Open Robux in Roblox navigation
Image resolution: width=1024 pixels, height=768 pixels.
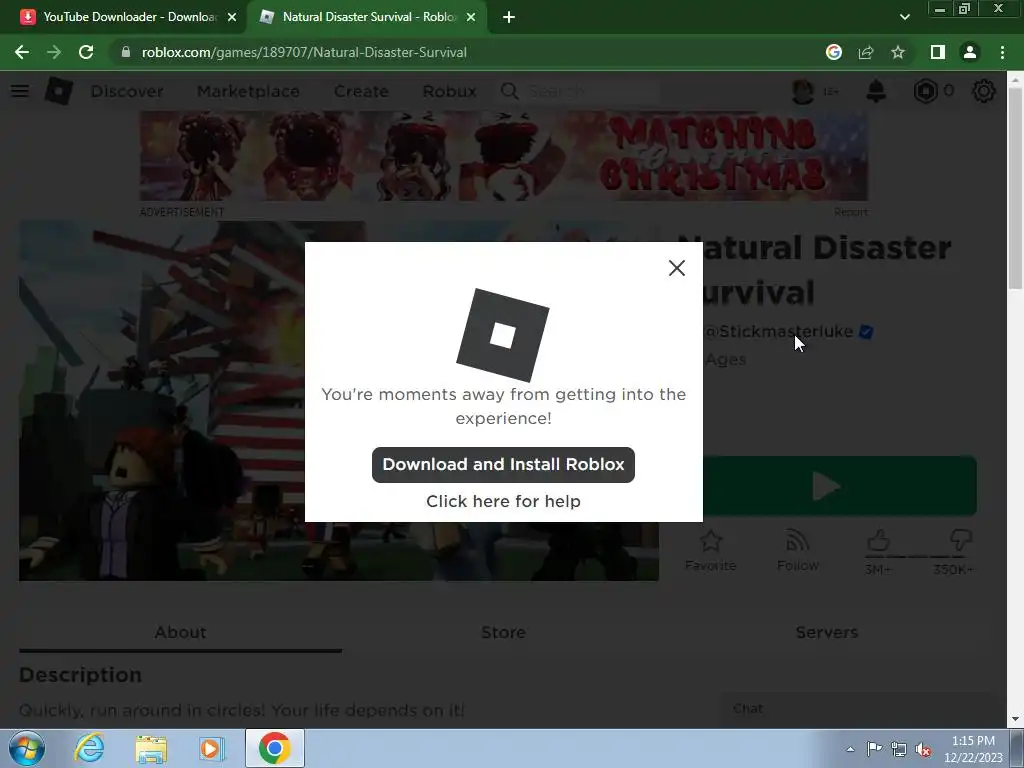(449, 91)
